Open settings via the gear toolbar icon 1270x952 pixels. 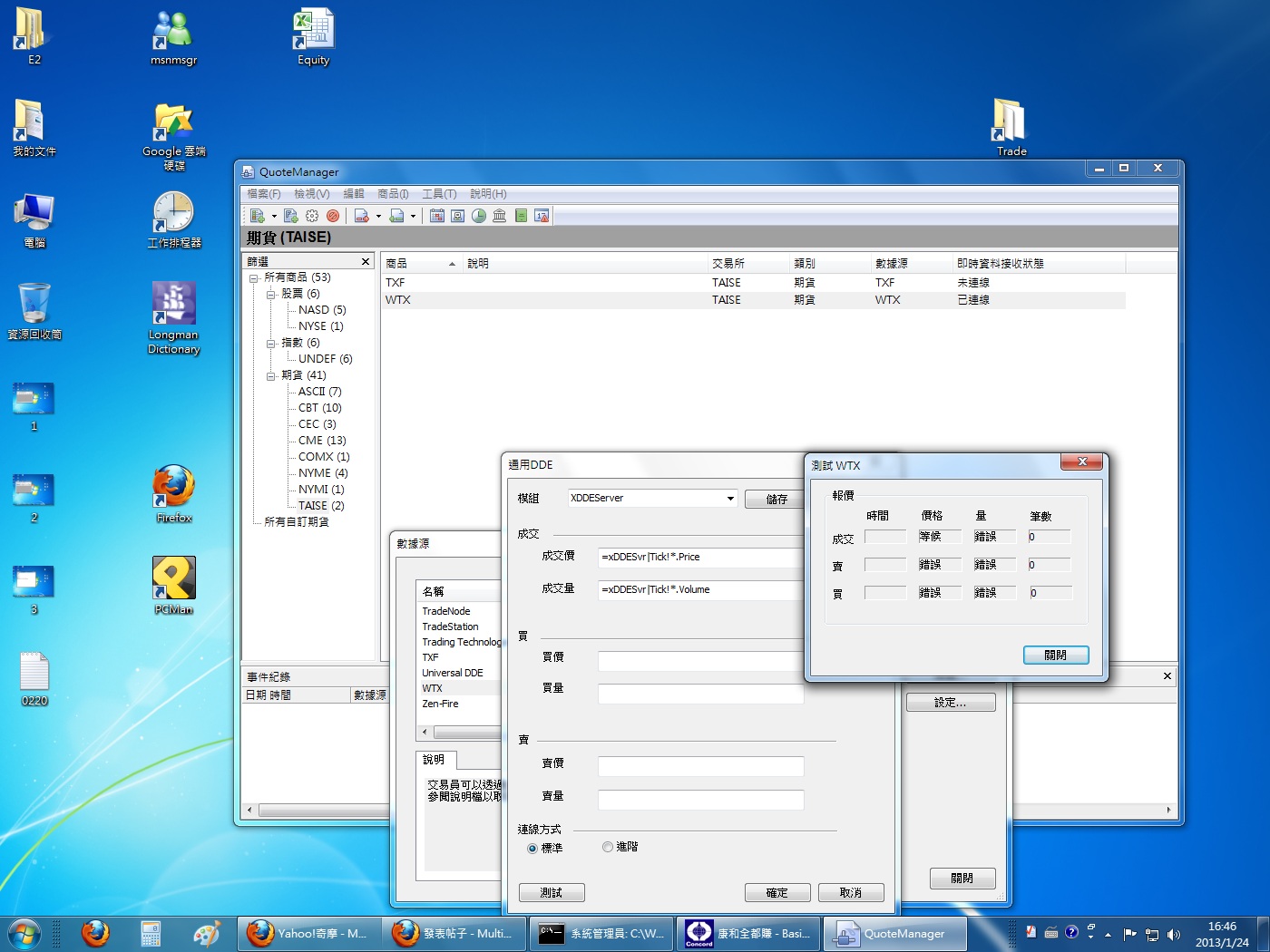coord(312,216)
